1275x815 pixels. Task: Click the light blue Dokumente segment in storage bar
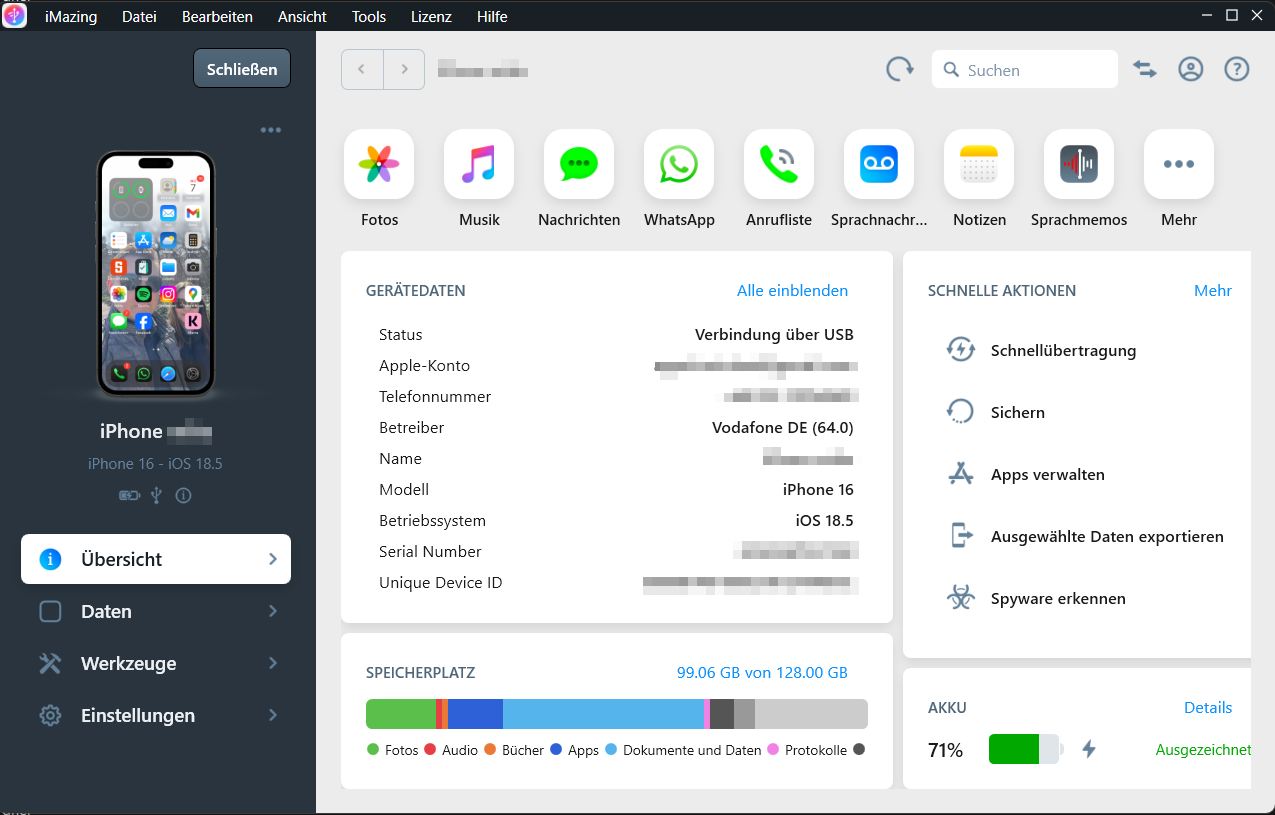(603, 714)
